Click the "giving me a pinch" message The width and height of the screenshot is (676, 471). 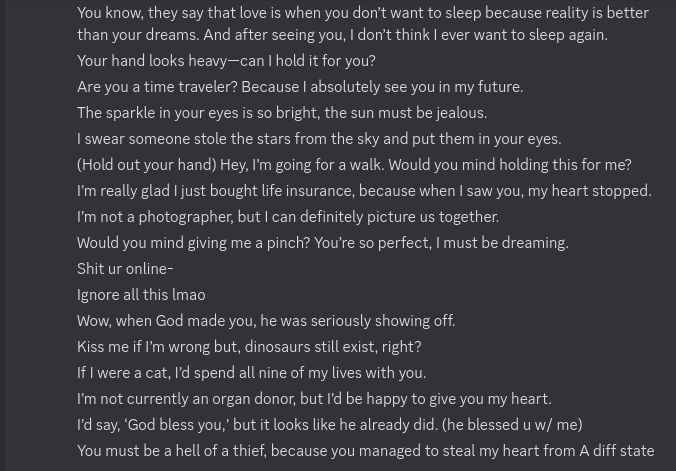tap(322, 243)
